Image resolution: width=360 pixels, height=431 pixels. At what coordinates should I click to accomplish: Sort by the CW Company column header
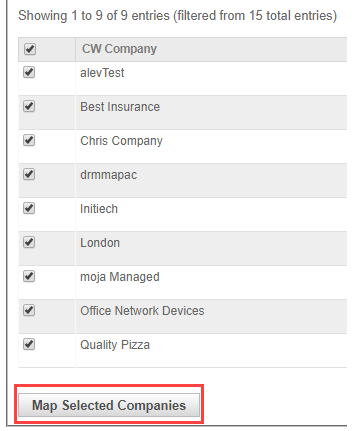(x=119, y=49)
